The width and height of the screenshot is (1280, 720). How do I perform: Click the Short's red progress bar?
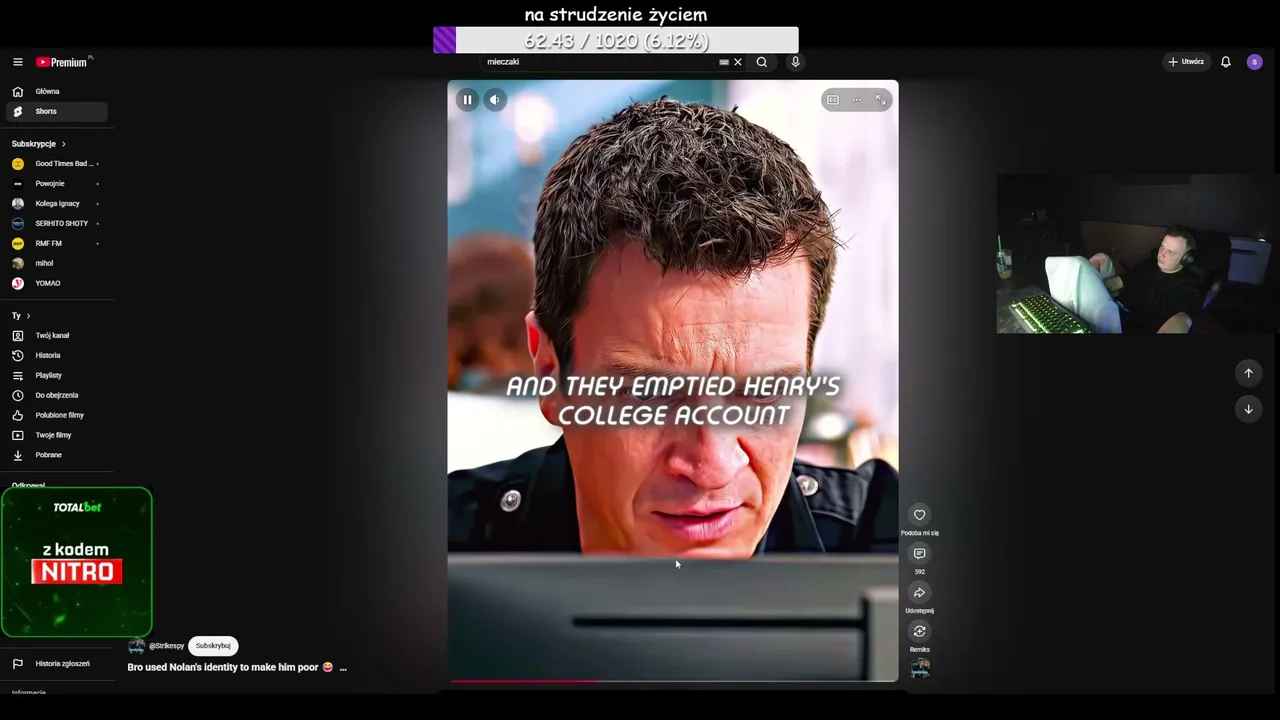[x=673, y=681]
